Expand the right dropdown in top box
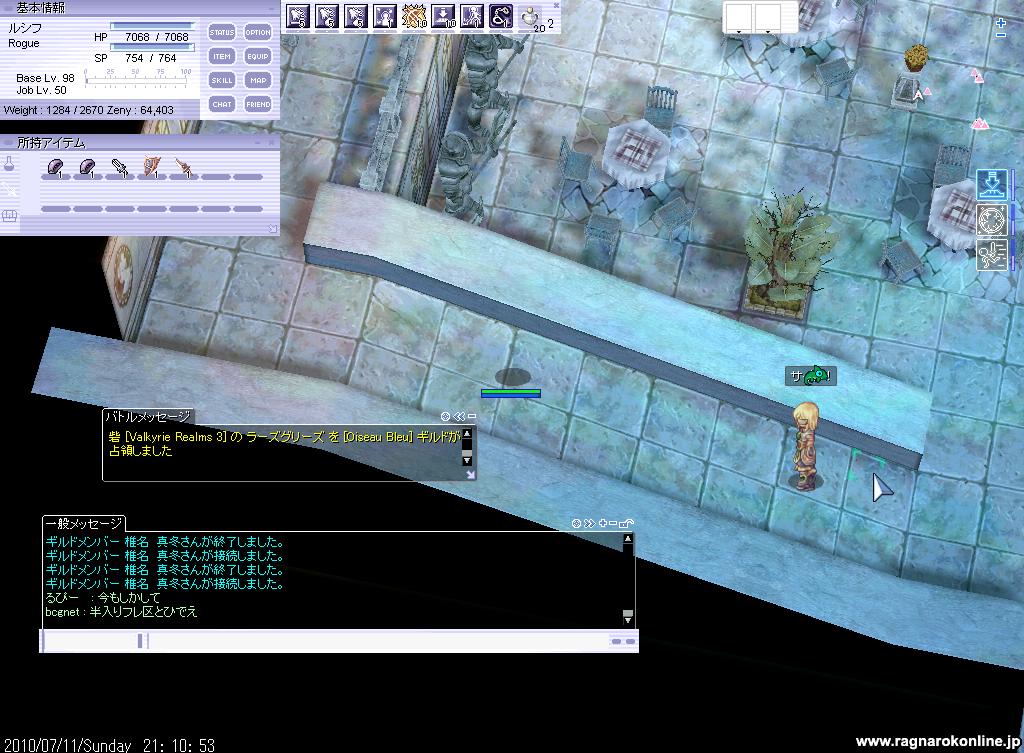The width and height of the screenshot is (1024, 753). tap(767, 31)
